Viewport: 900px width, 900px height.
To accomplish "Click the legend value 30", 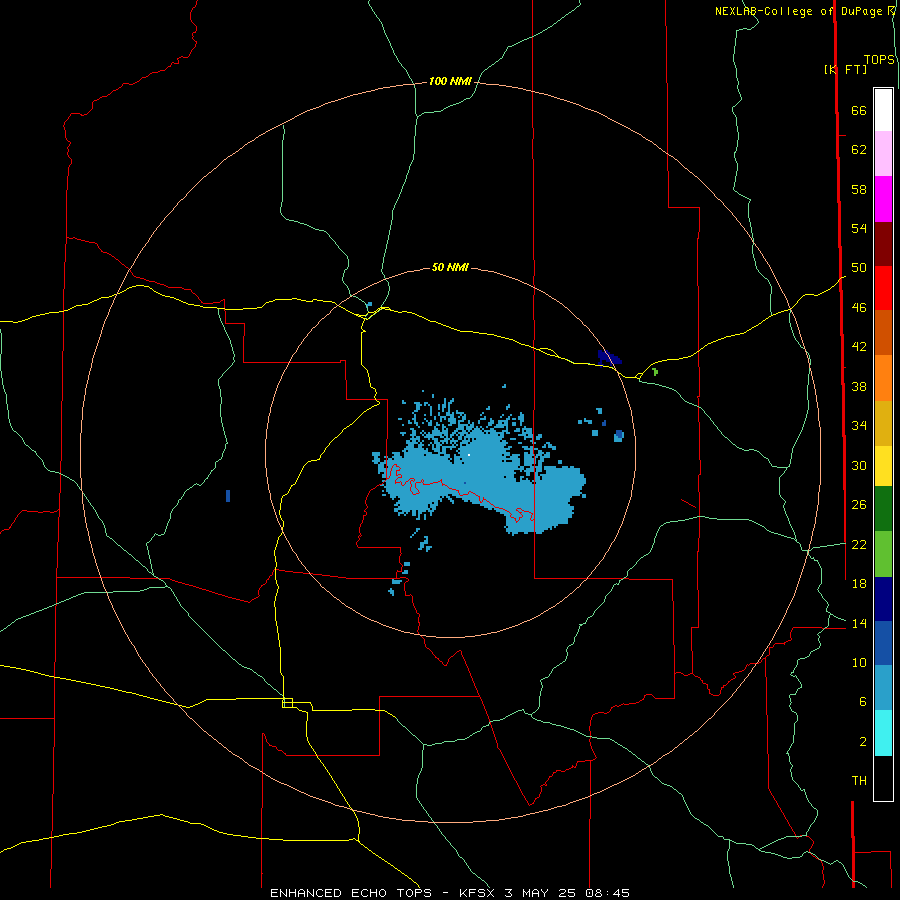I will coord(859,465).
